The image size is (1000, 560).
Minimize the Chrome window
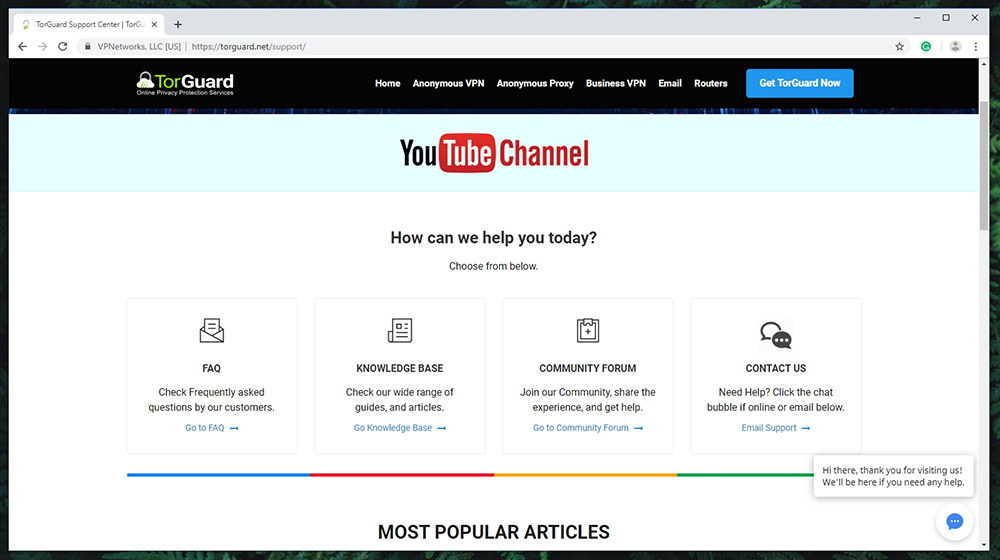coord(917,18)
